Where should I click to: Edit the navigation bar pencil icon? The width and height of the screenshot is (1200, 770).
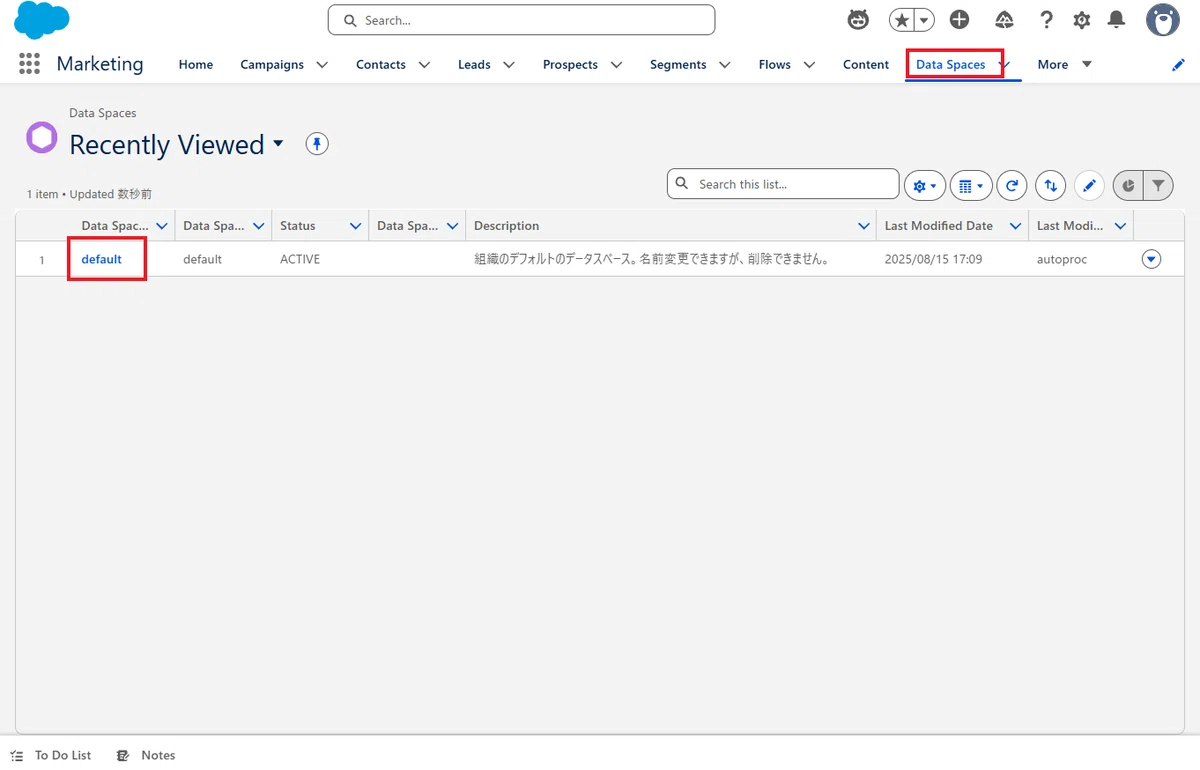[1178, 65]
